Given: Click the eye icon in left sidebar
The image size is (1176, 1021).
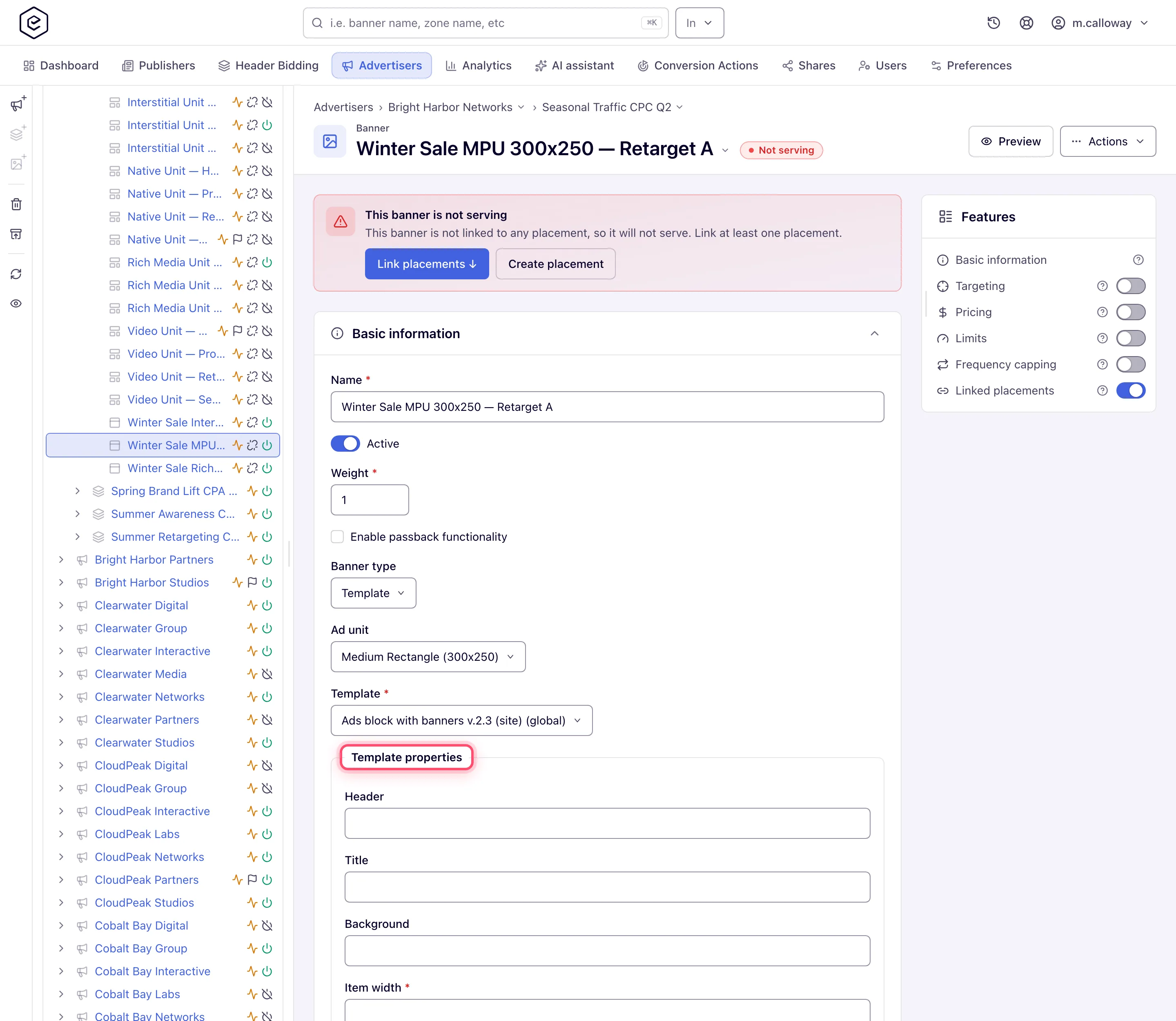Looking at the screenshot, I should point(16,304).
